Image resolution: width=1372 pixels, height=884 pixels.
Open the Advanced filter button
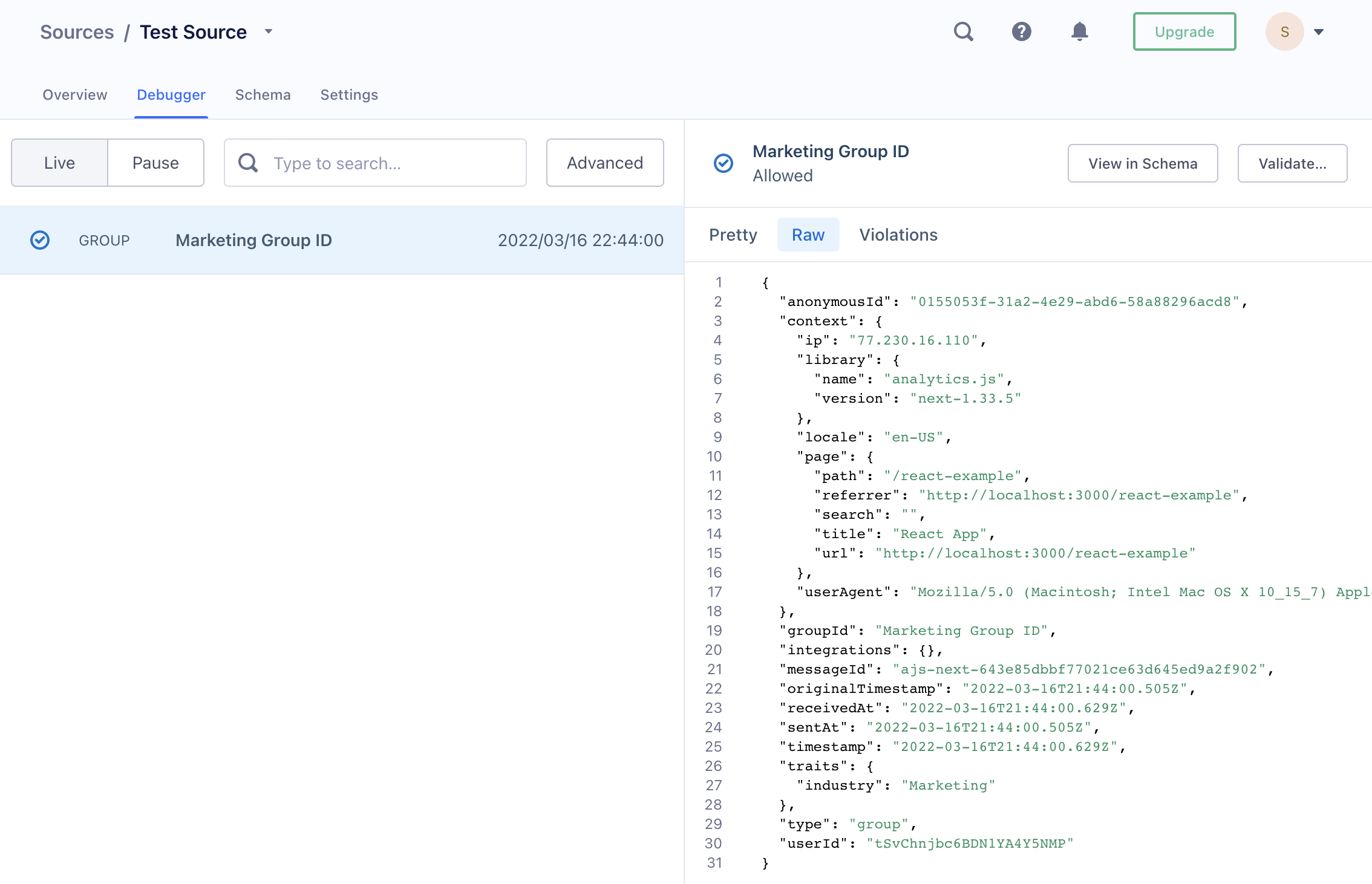tap(605, 163)
